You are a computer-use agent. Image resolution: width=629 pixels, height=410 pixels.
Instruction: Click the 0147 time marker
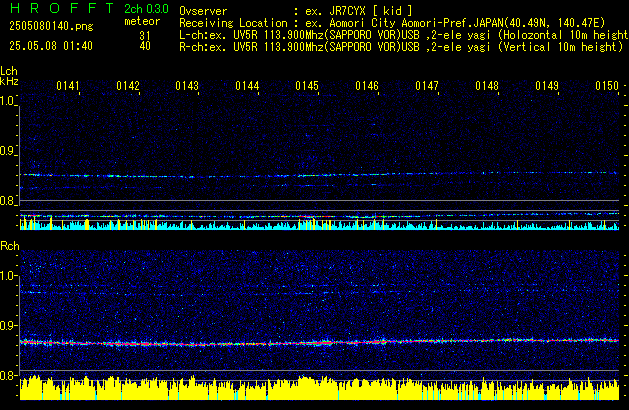click(427, 86)
